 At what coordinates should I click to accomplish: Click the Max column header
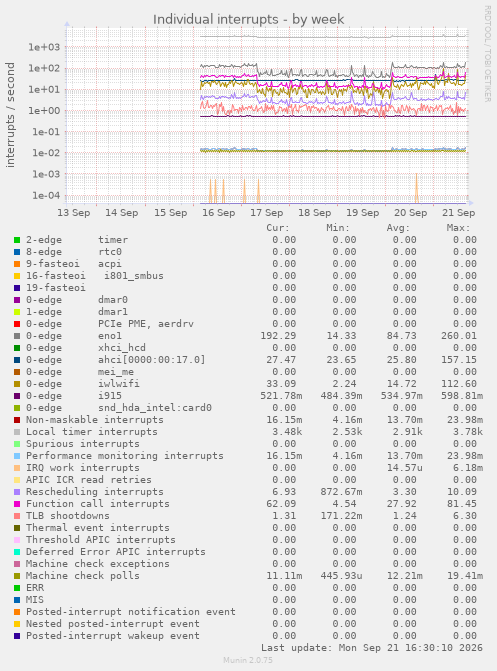[458, 228]
